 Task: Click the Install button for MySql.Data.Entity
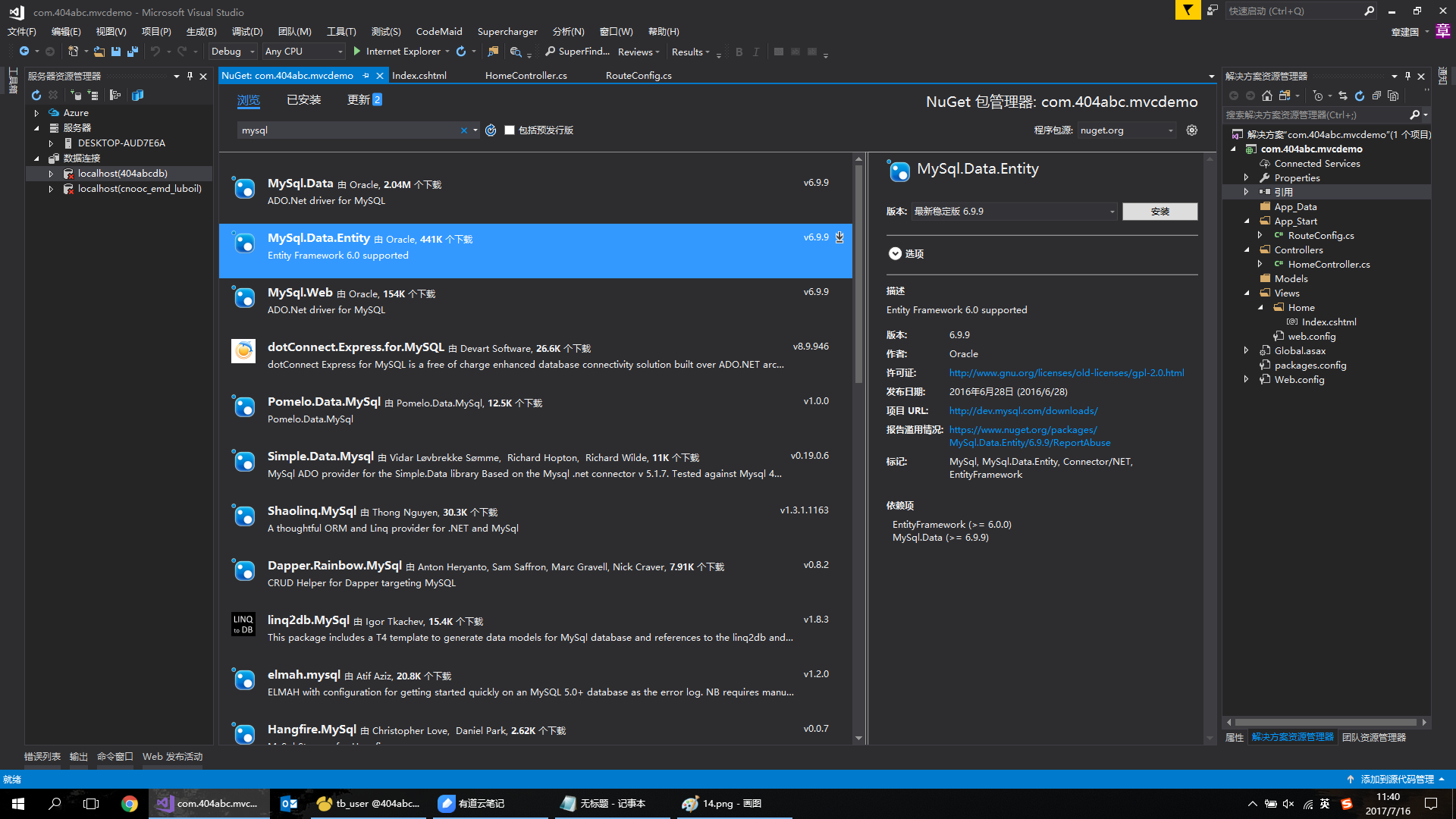pyautogui.click(x=1159, y=212)
